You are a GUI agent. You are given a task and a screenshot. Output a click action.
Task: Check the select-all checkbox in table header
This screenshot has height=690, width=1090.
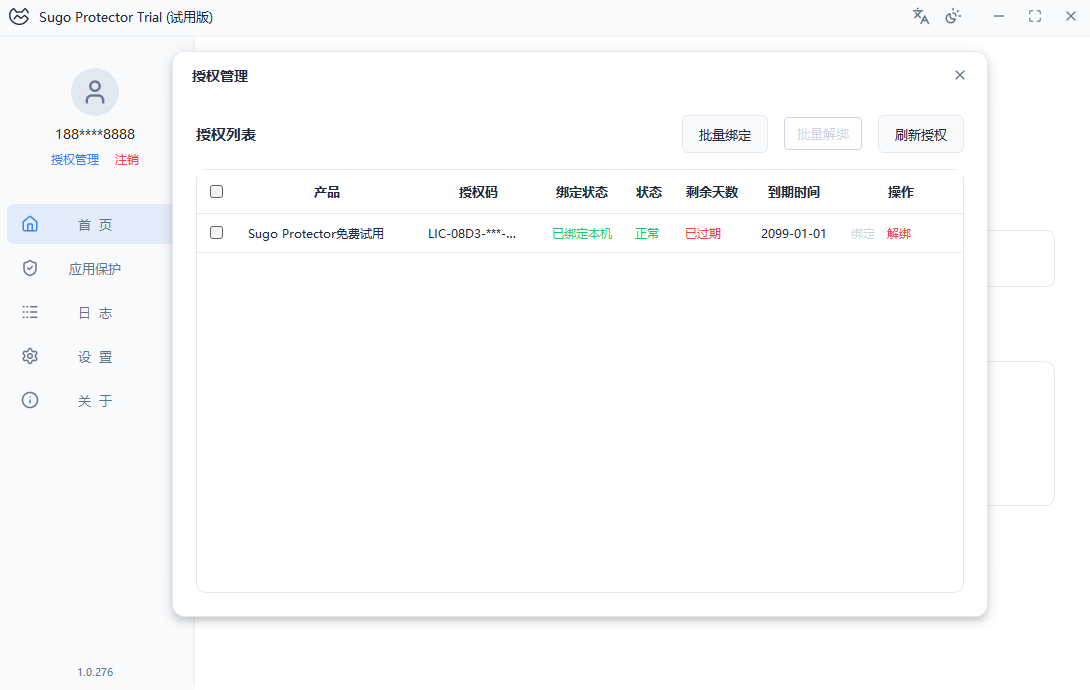click(x=216, y=192)
